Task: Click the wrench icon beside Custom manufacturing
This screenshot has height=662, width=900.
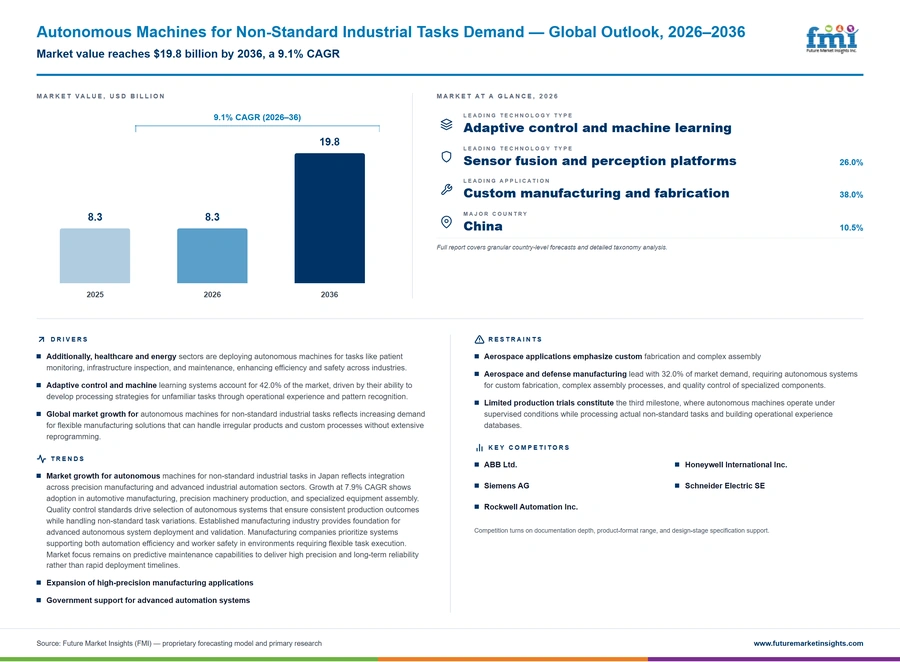Action: [x=446, y=189]
